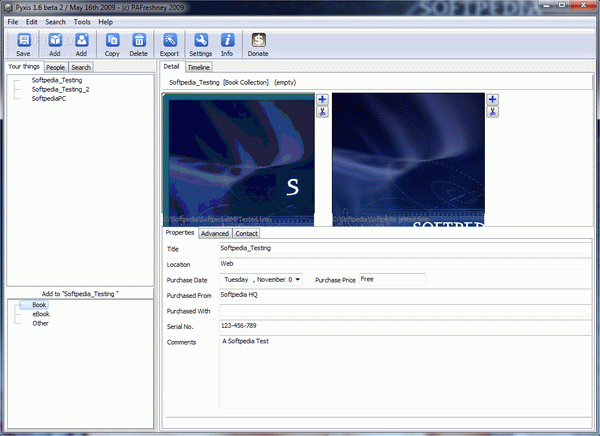
Task: Click the Title input field
Action: 405,248
